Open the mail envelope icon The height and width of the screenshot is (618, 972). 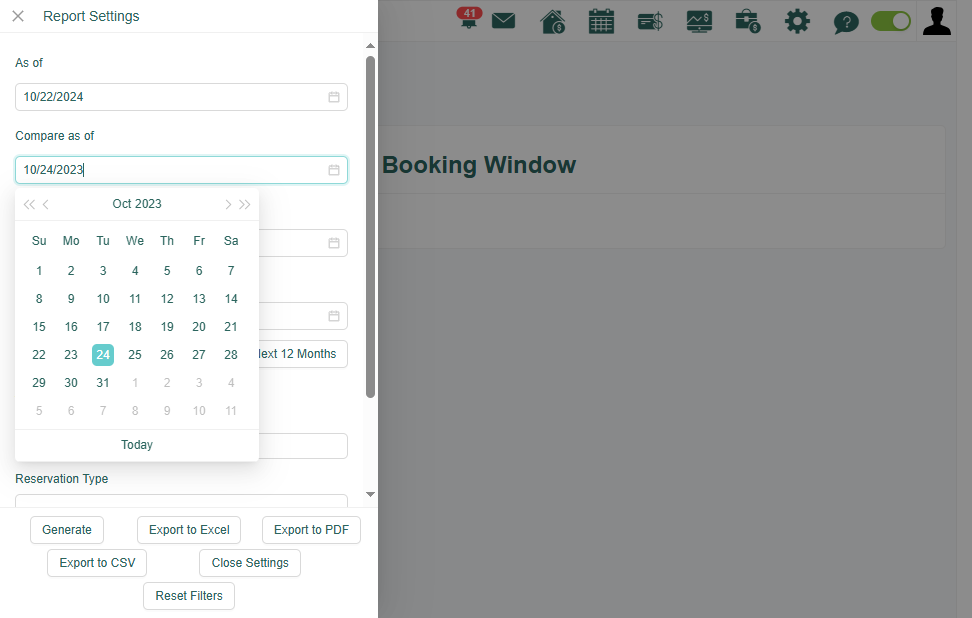503,21
